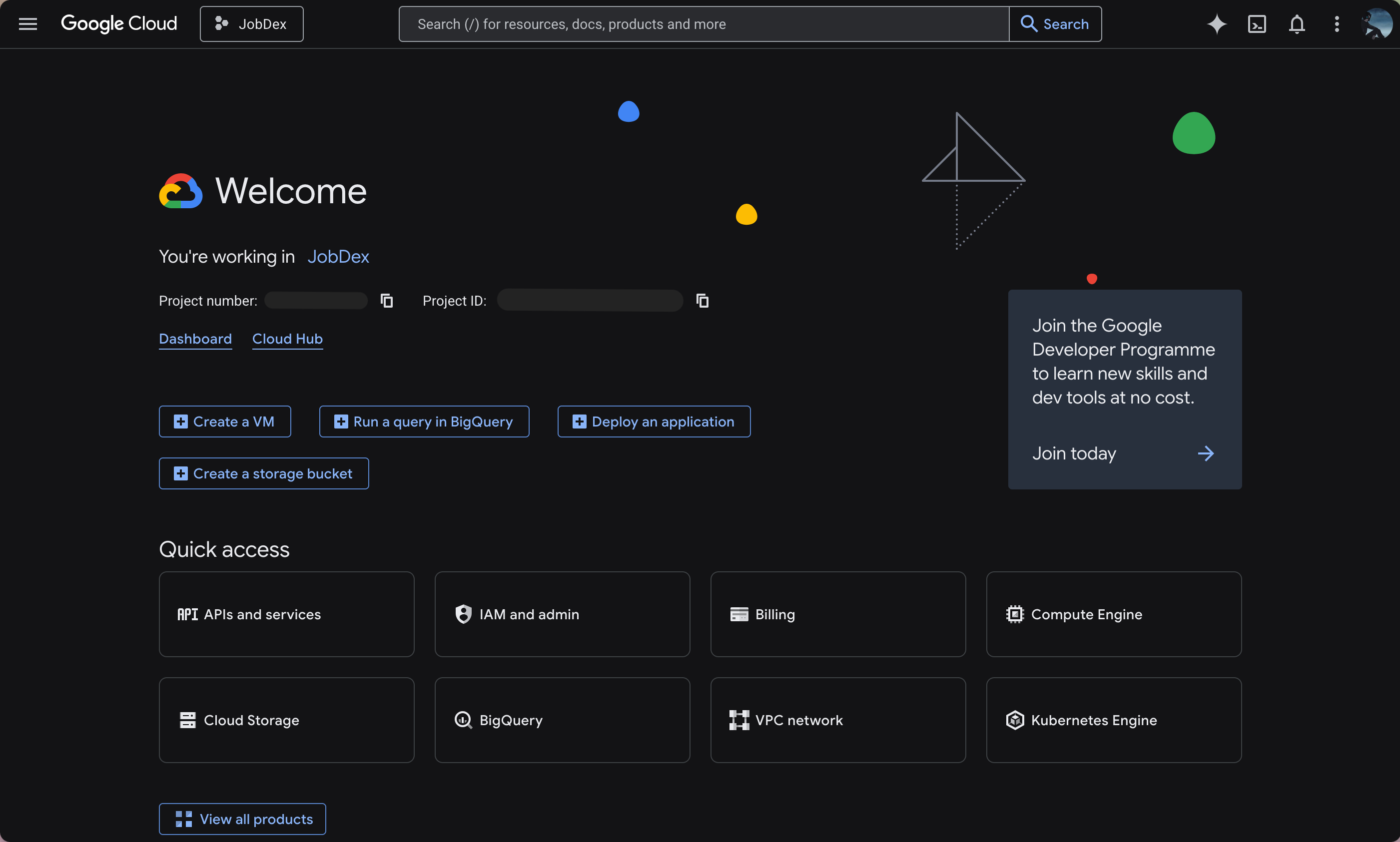Viewport: 1400px width, 842px height.
Task: Click Create a VM button
Action: [x=225, y=421]
